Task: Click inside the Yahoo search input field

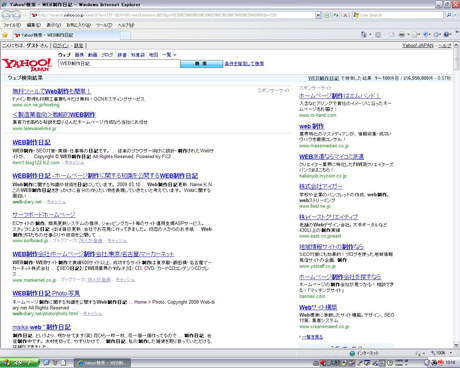Action: tap(119, 64)
